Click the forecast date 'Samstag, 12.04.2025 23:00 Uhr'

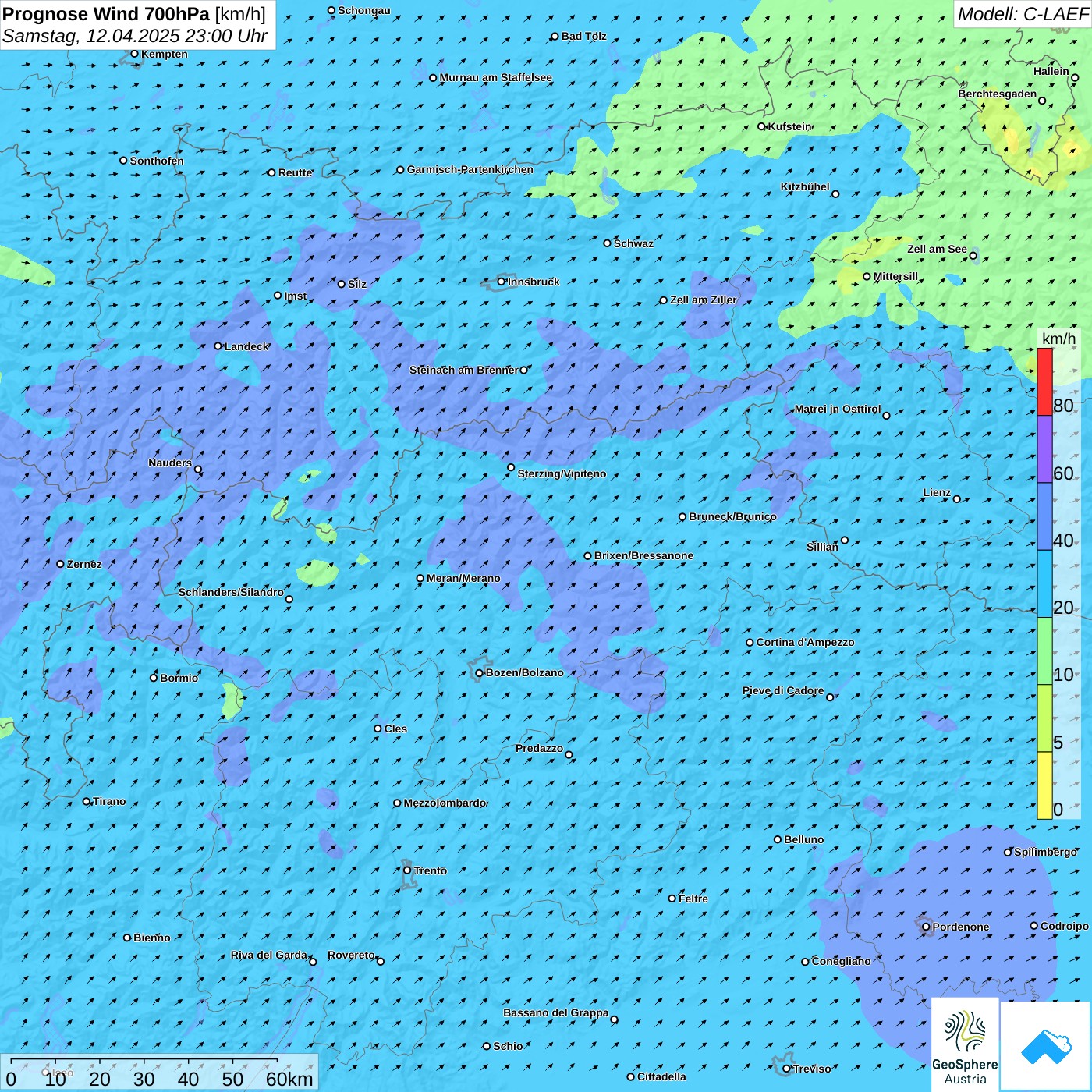click(135, 36)
